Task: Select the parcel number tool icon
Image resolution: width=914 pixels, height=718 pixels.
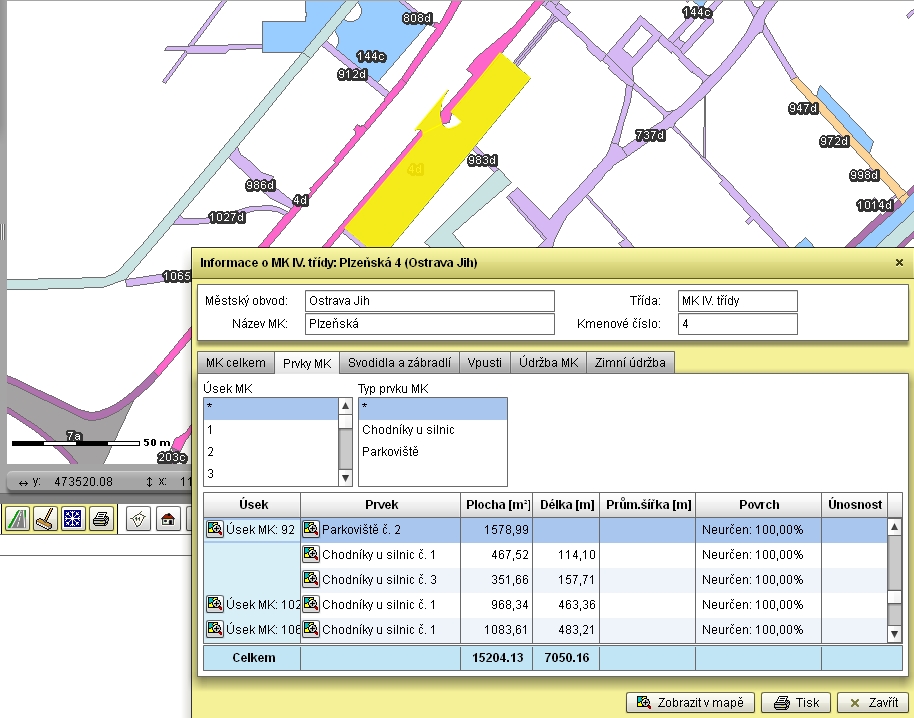Action: point(139,519)
